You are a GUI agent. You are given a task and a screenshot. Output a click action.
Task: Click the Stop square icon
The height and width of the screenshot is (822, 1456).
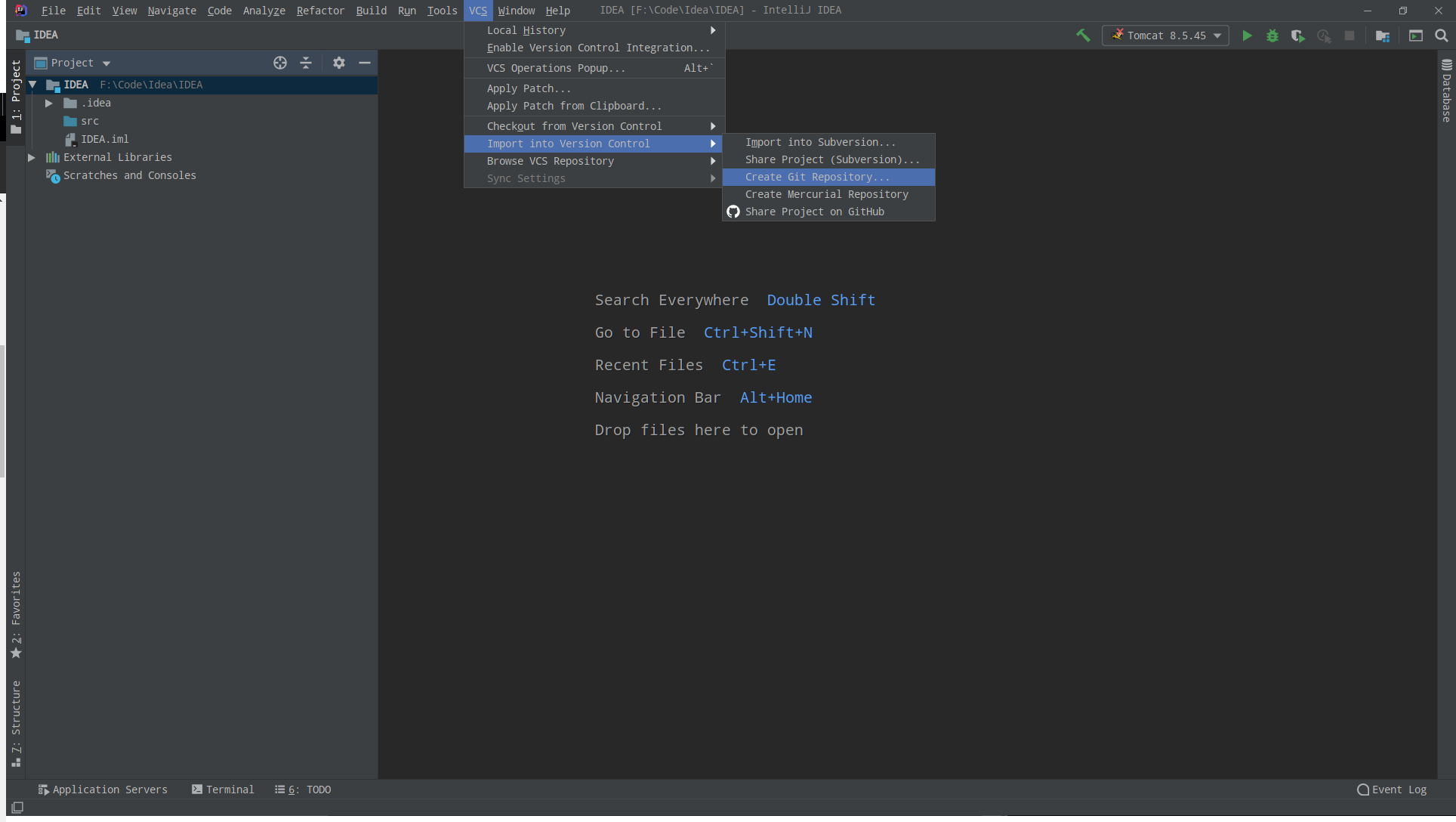coord(1350,36)
